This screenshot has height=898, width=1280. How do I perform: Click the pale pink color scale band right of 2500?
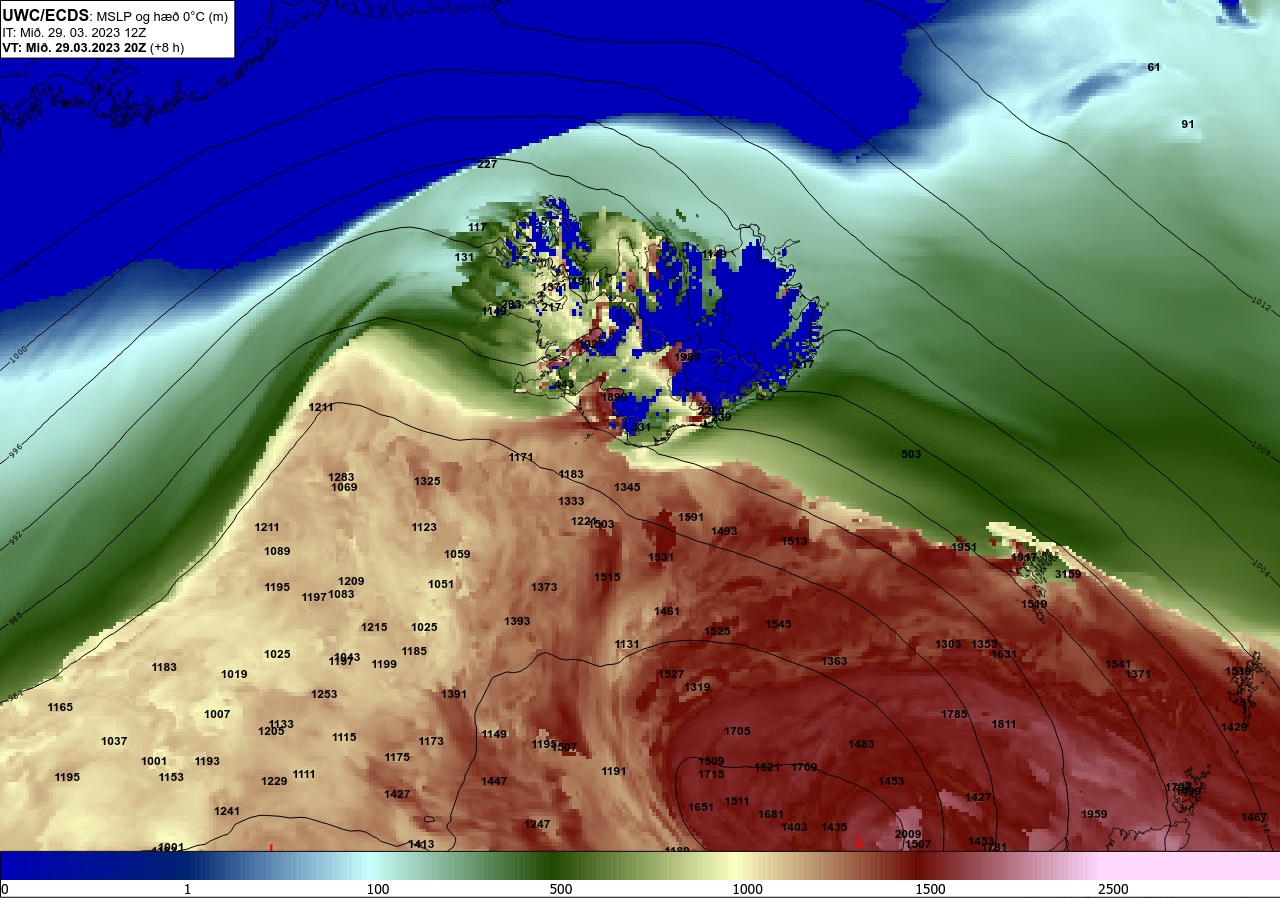coord(1190,865)
